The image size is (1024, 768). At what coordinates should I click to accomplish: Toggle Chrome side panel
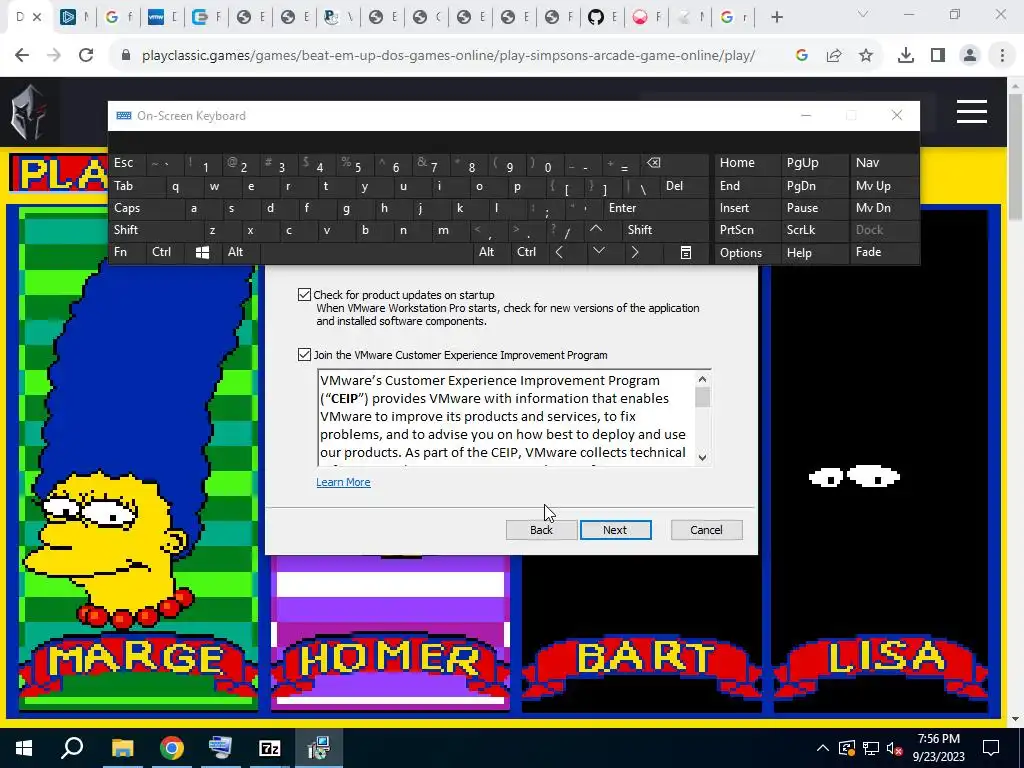[938, 56]
